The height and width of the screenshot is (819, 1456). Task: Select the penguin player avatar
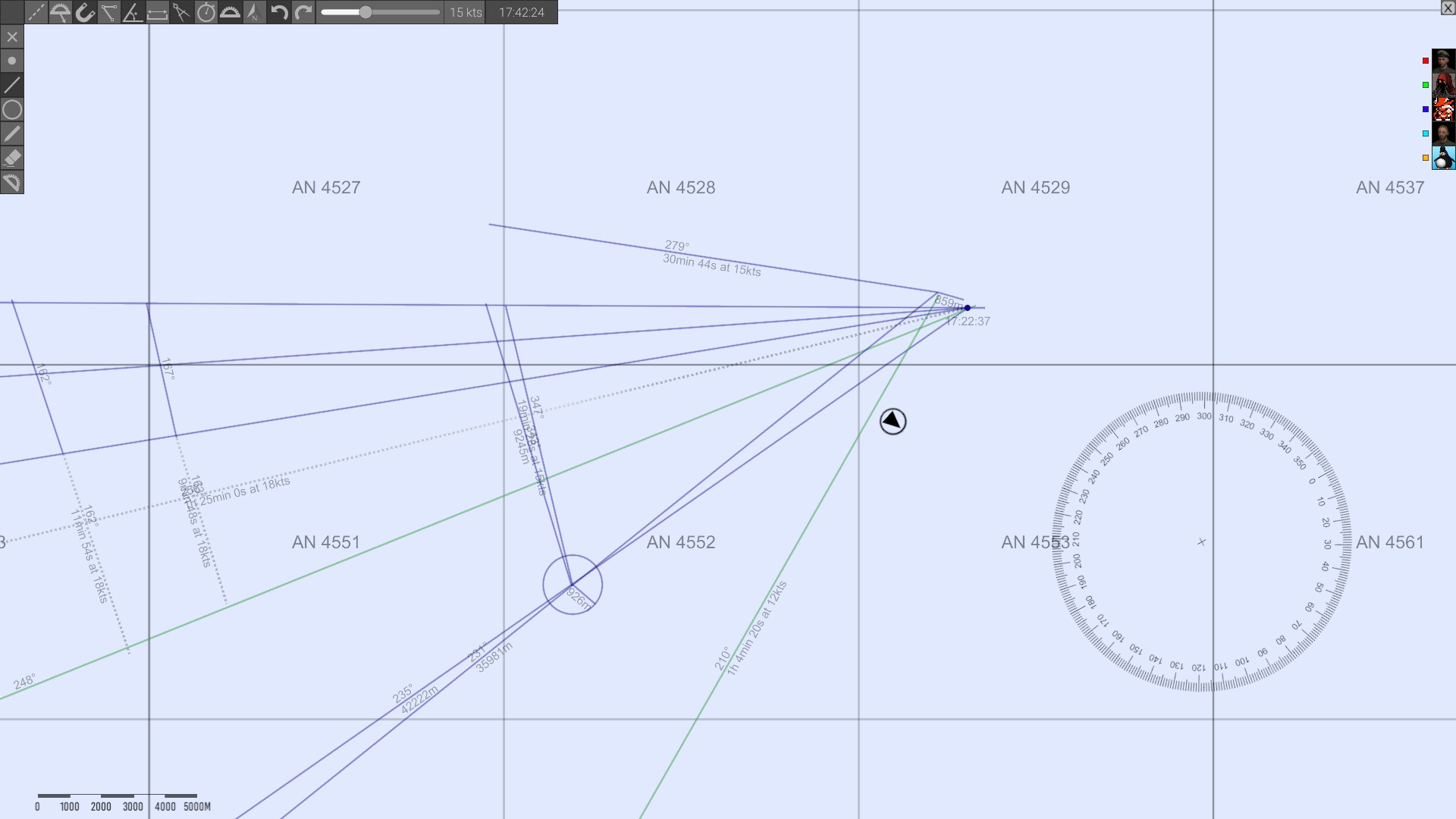point(1443,158)
